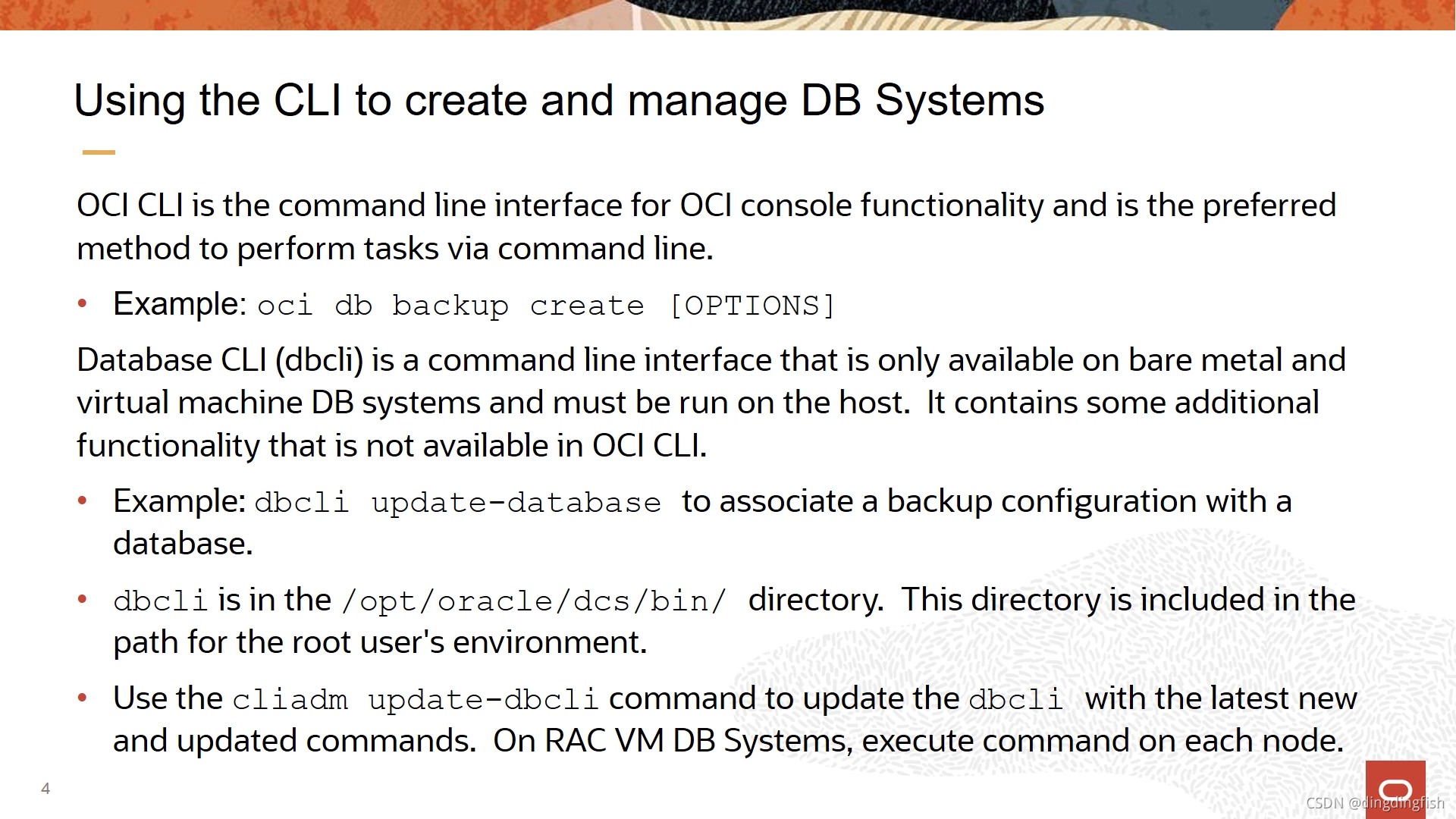Image resolution: width=1456 pixels, height=819 pixels.
Task: Click the '/opt/oracle/dcs/bin/' path text
Action: [x=534, y=601]
